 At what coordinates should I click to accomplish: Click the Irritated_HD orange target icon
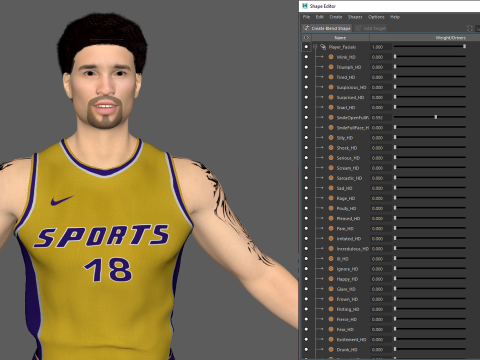point(331,238)
